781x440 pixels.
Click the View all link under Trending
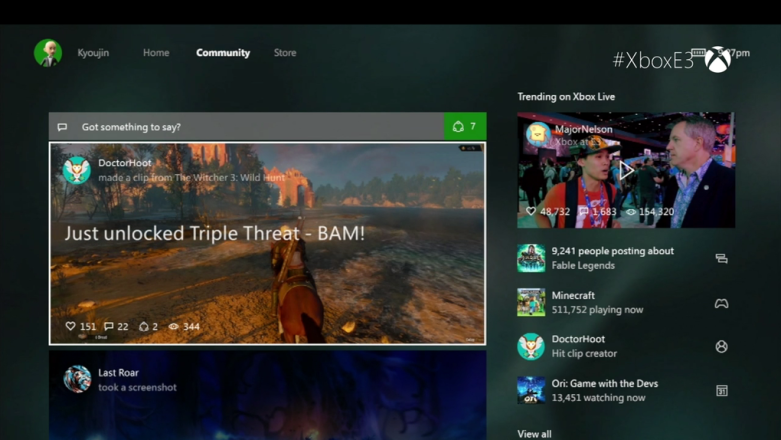pos(534,434)
